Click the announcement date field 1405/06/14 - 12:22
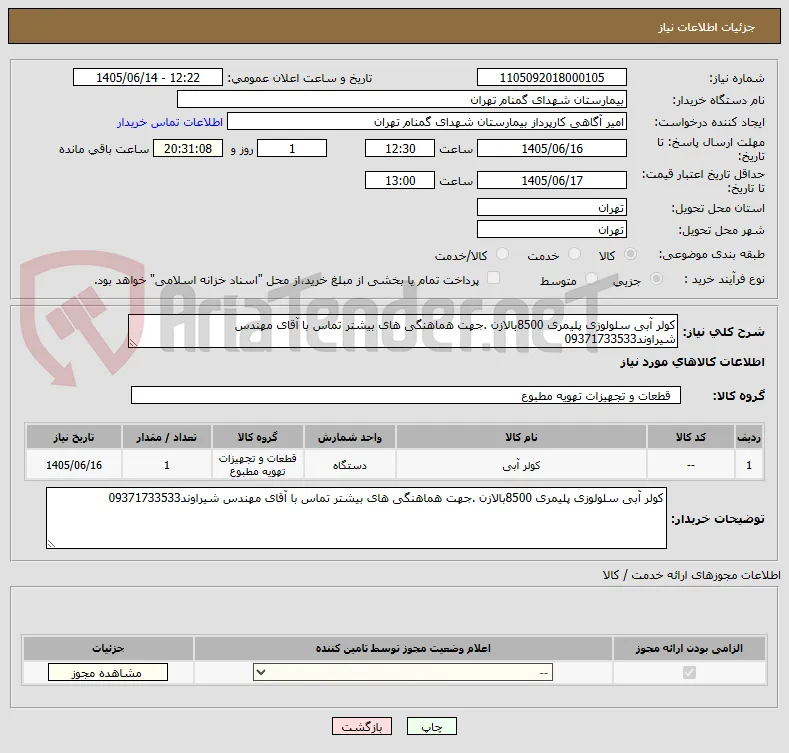This screenshot has width=789, height=753. tap(148, 78)
